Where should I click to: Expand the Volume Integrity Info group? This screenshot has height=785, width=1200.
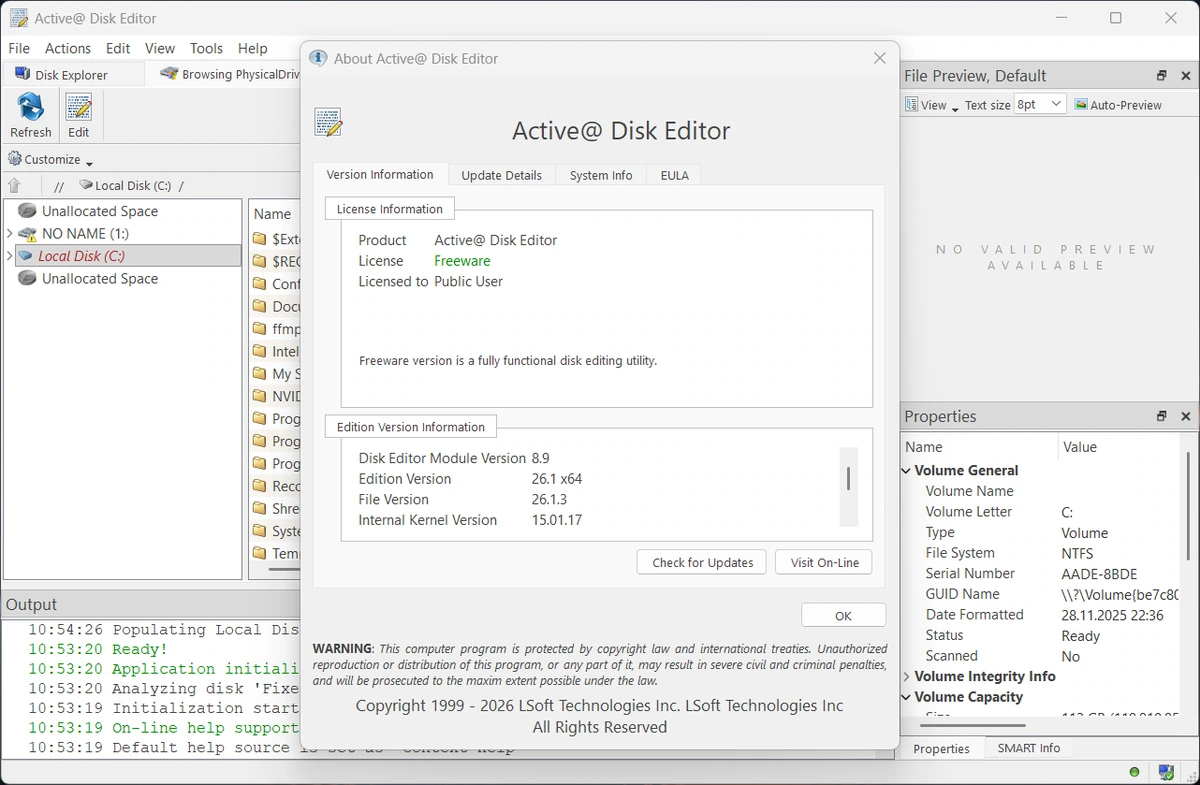click(907, 677)
